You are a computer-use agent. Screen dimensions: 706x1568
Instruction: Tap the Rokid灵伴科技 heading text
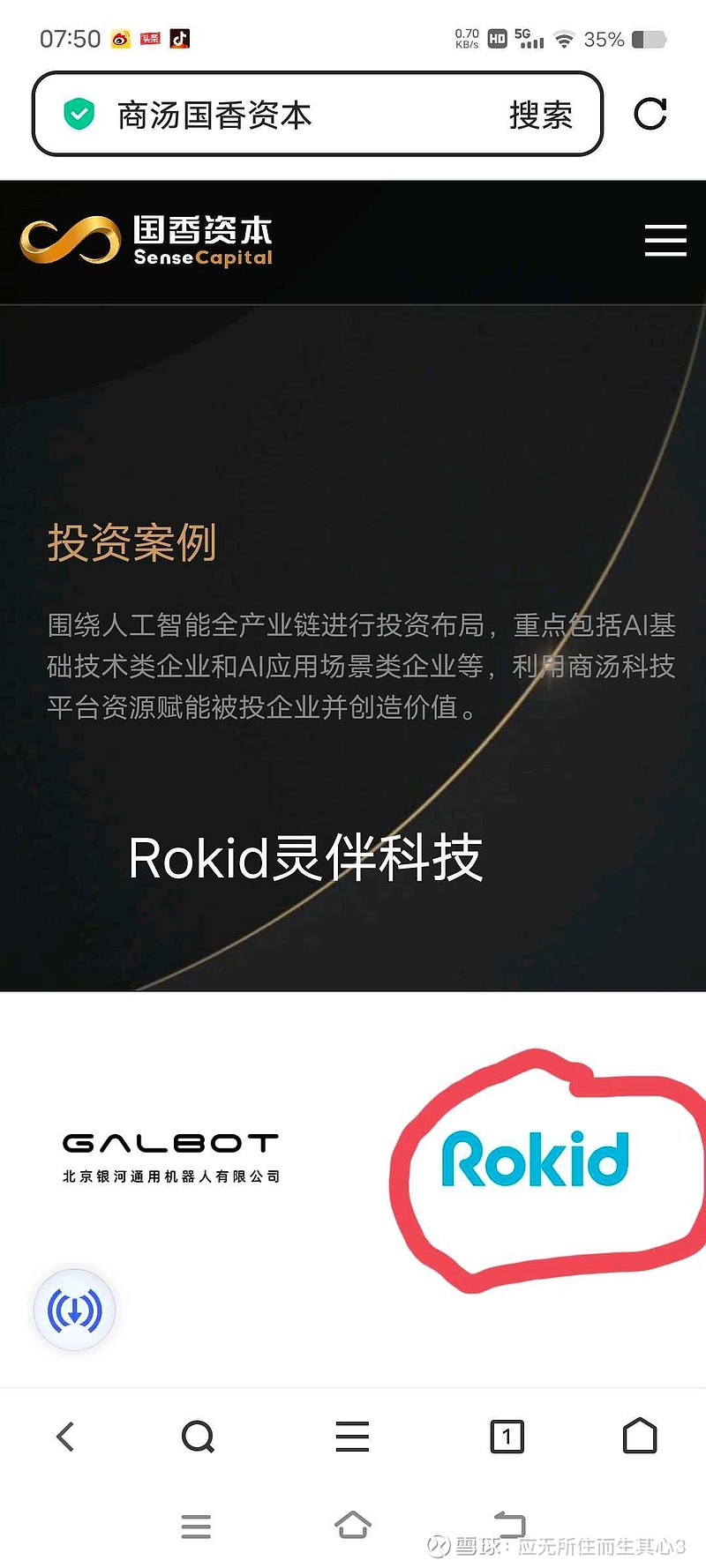point(305,858)
